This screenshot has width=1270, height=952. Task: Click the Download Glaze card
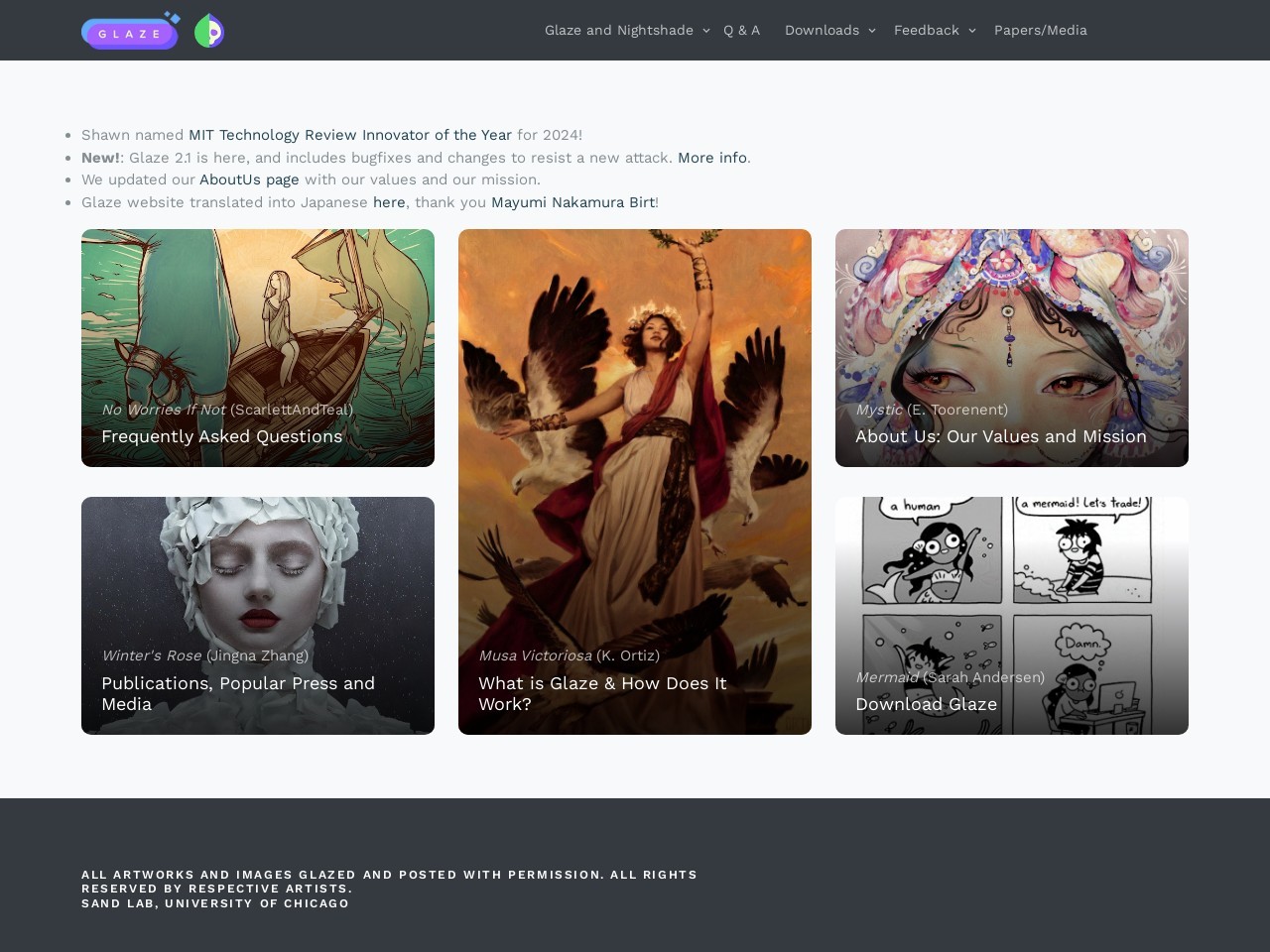click(x=1012, y=616)
